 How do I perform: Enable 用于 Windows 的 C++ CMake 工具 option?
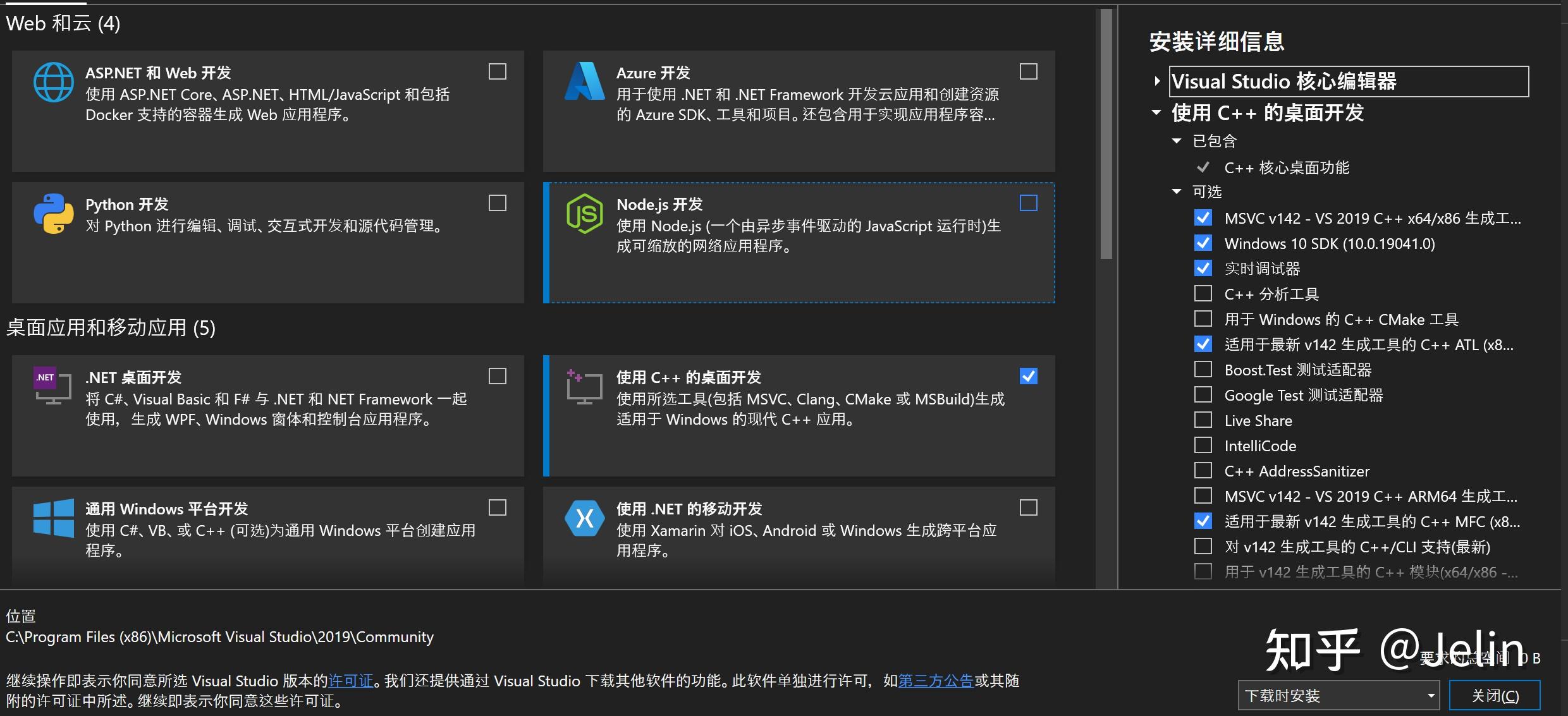[x=1203, y=319]
